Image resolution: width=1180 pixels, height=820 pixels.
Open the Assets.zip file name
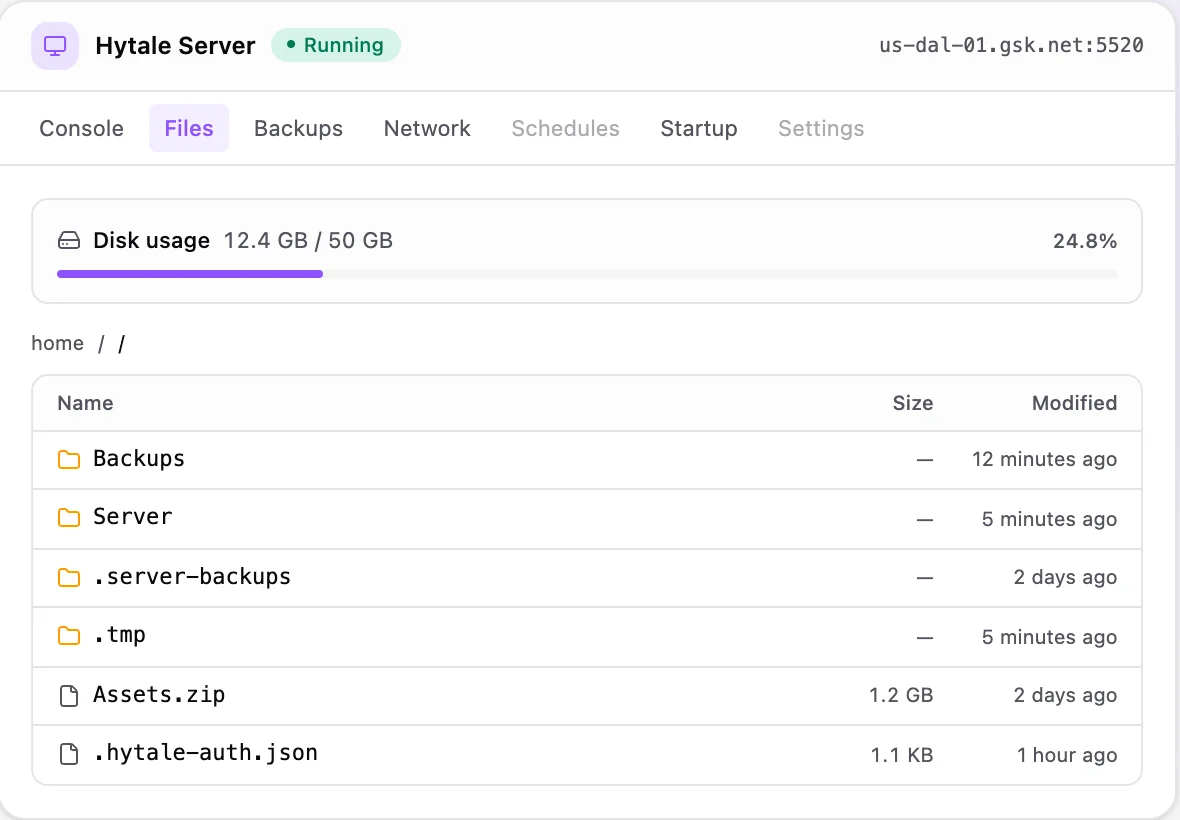tap(159, 694)
